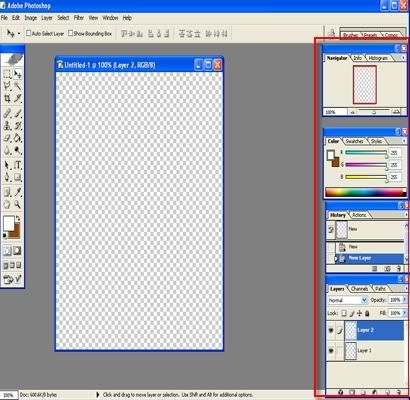Select the Lasso tool
Screen dimensions: 410x400
tap(7, 86)
